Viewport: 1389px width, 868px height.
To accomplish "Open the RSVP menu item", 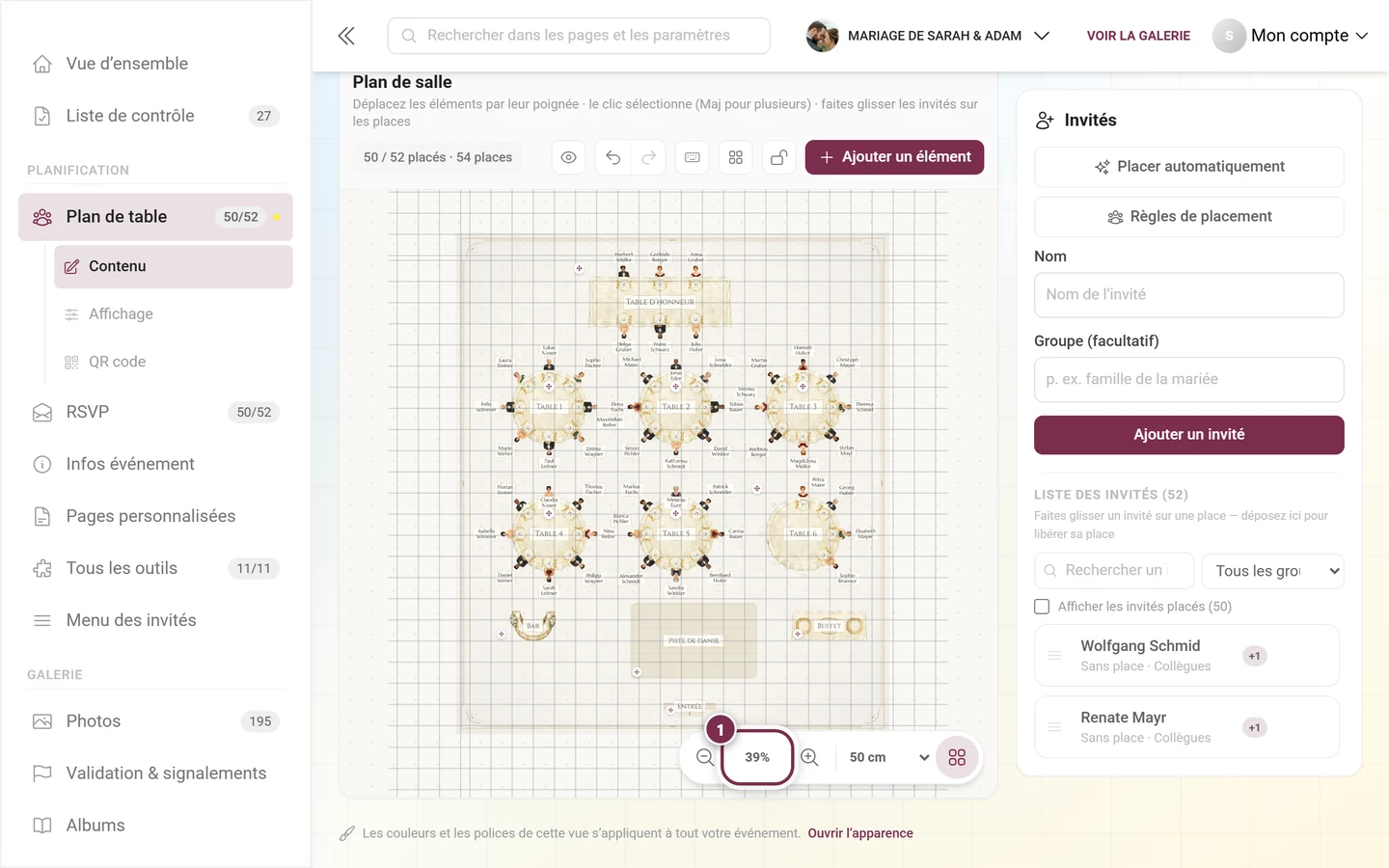I will pos(154,412).
